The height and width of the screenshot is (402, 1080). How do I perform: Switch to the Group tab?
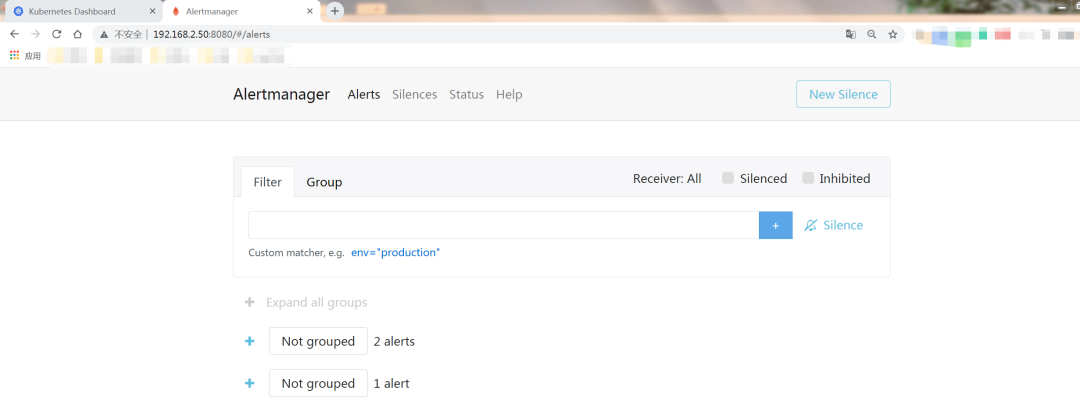pos(324,182)
